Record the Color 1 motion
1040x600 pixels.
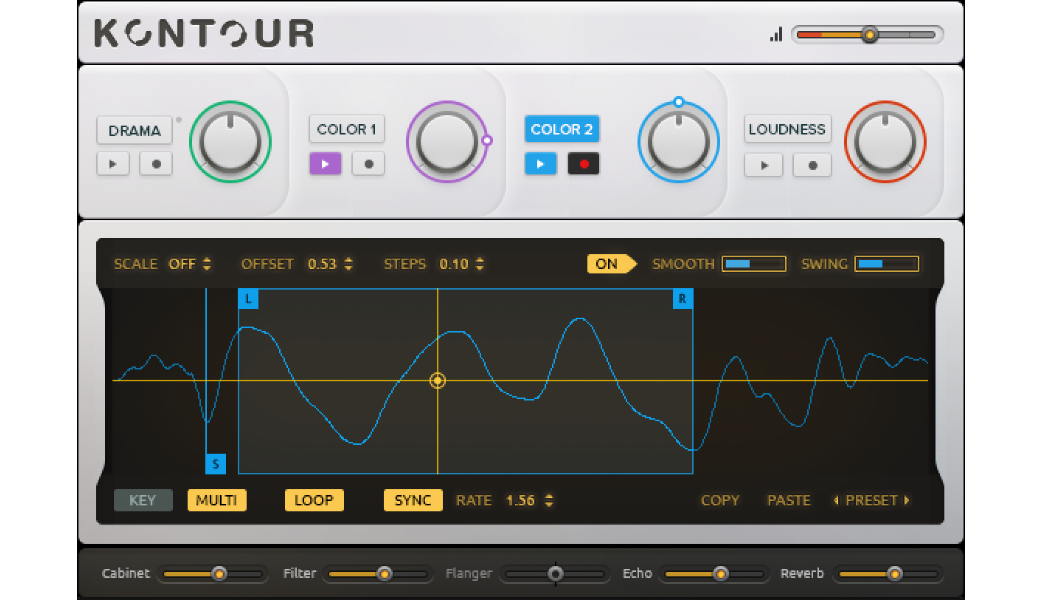click(369, 164)
